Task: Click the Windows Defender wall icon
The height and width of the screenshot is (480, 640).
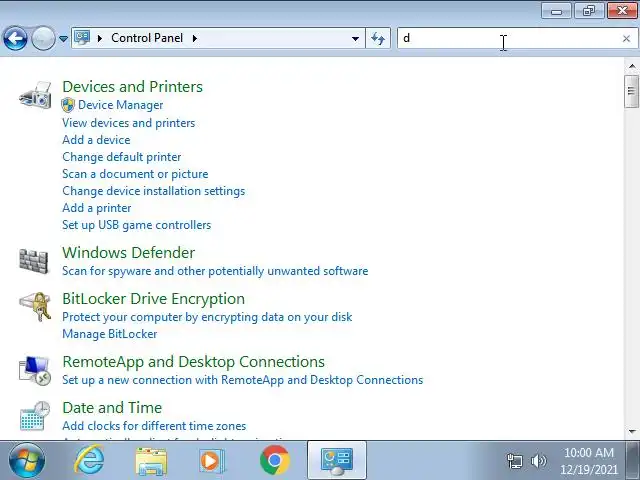Action: click(x=33, y=261)
